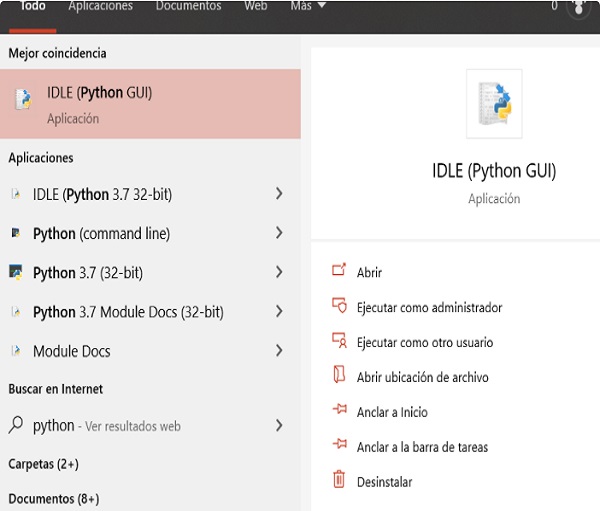Viewport: 600px width, 511px height.
Task: Expand options for Python 3.7 (32-bit)
Action: click(x=279, y=272)
